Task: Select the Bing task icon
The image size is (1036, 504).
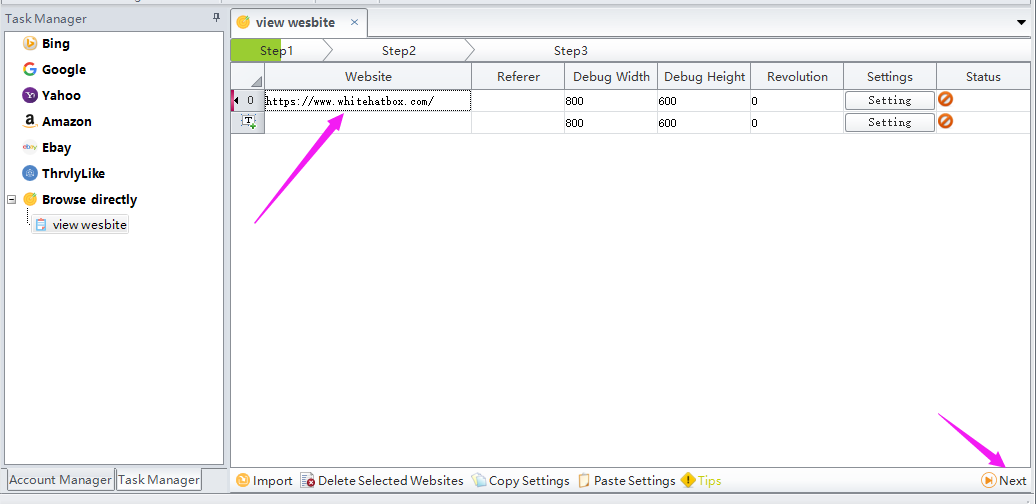Action: click(x=30, y=44)
